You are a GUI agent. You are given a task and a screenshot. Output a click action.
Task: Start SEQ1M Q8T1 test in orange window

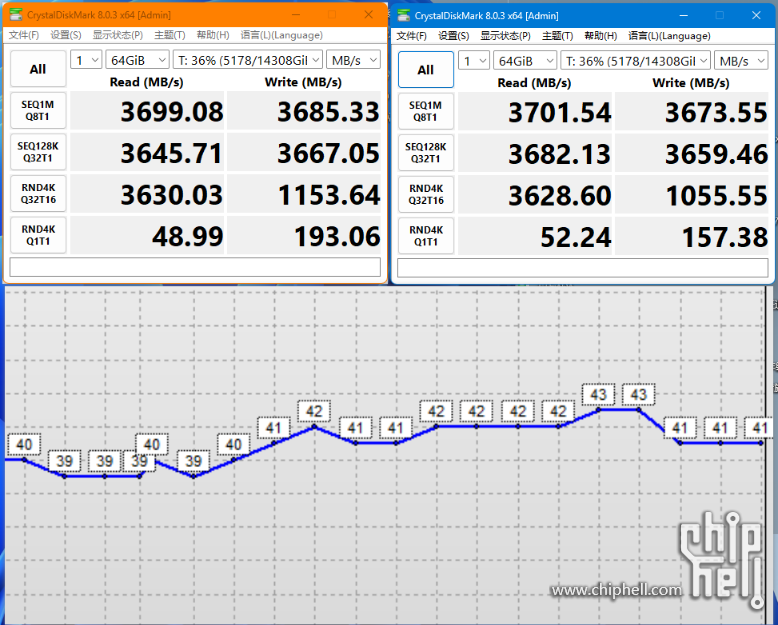[x=38, y=111]
